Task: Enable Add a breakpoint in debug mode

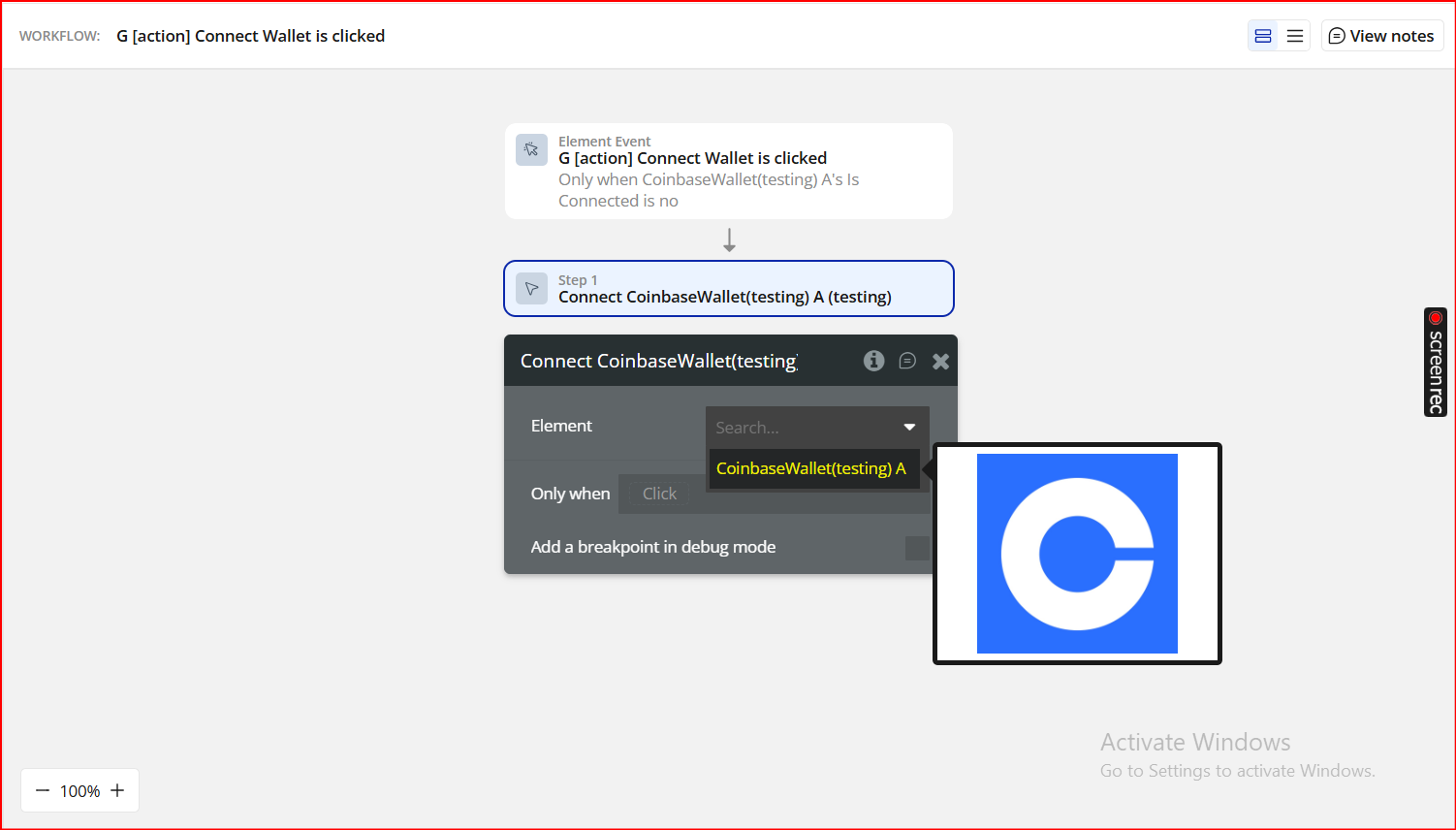Action: point(917,548)
